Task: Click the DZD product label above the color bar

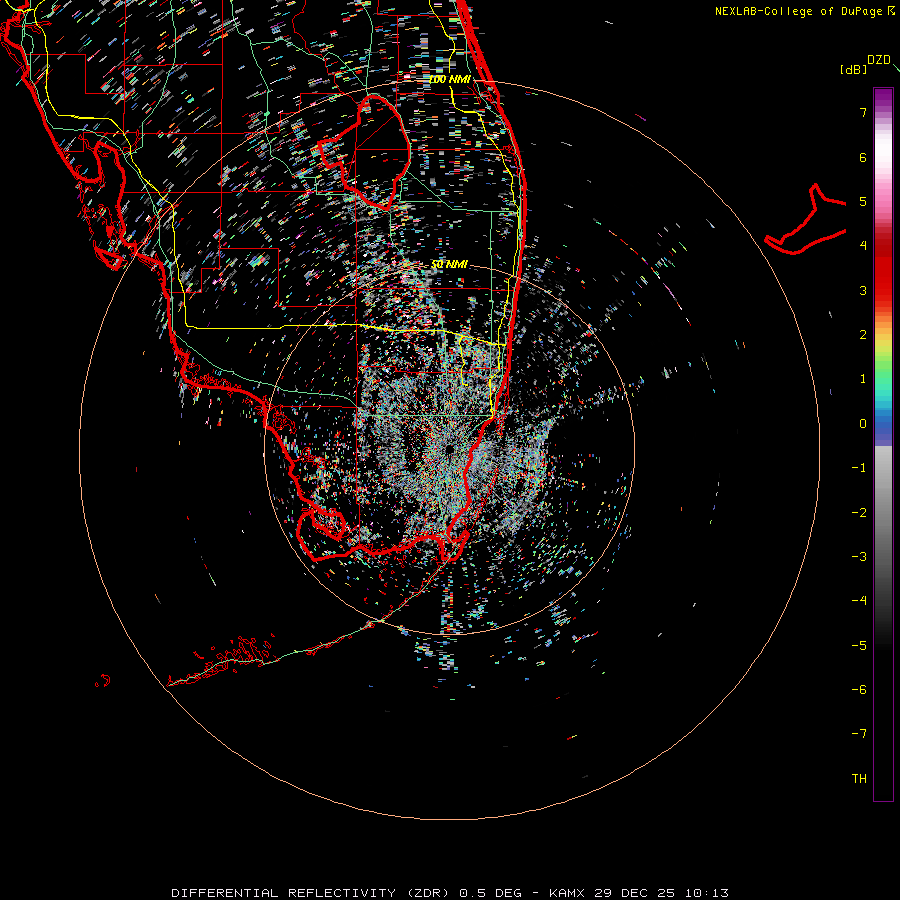Action: [879, 60]
